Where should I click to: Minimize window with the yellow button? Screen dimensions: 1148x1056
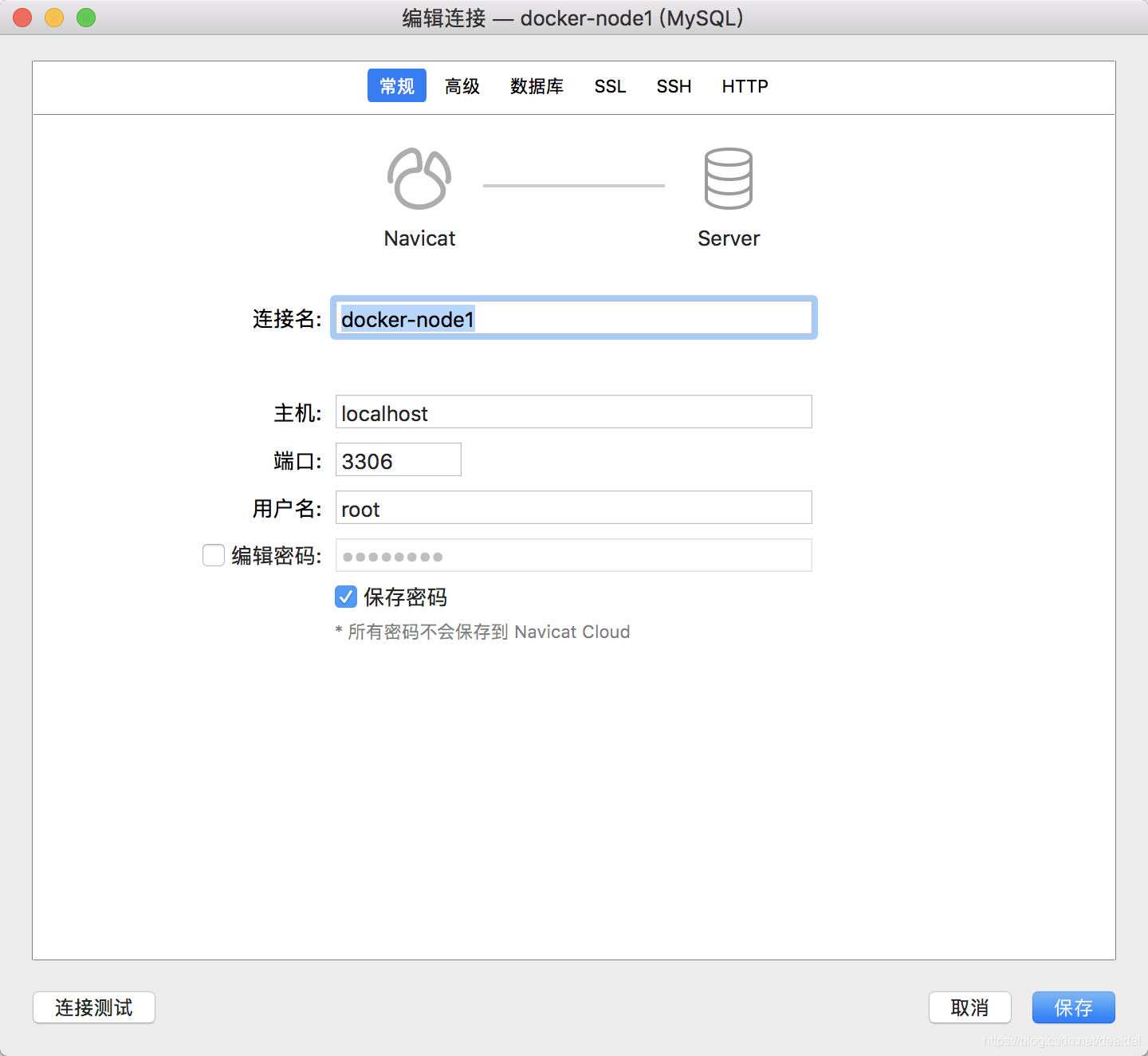coord(54,18)
